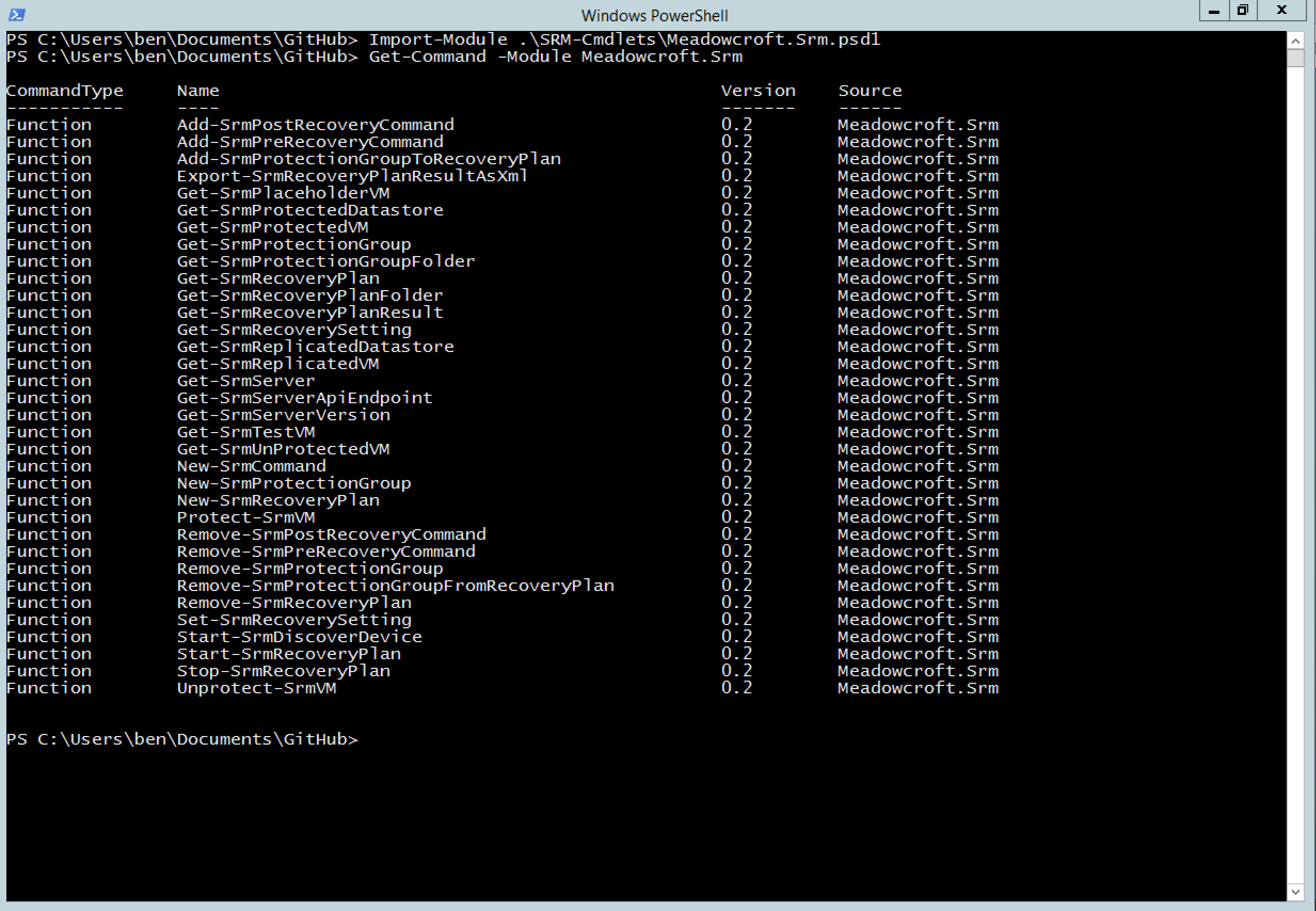The image size is (1316, 911).
Task: Click Remove-SrmProtectionGroup entry
Action: (x=310, y=569)
